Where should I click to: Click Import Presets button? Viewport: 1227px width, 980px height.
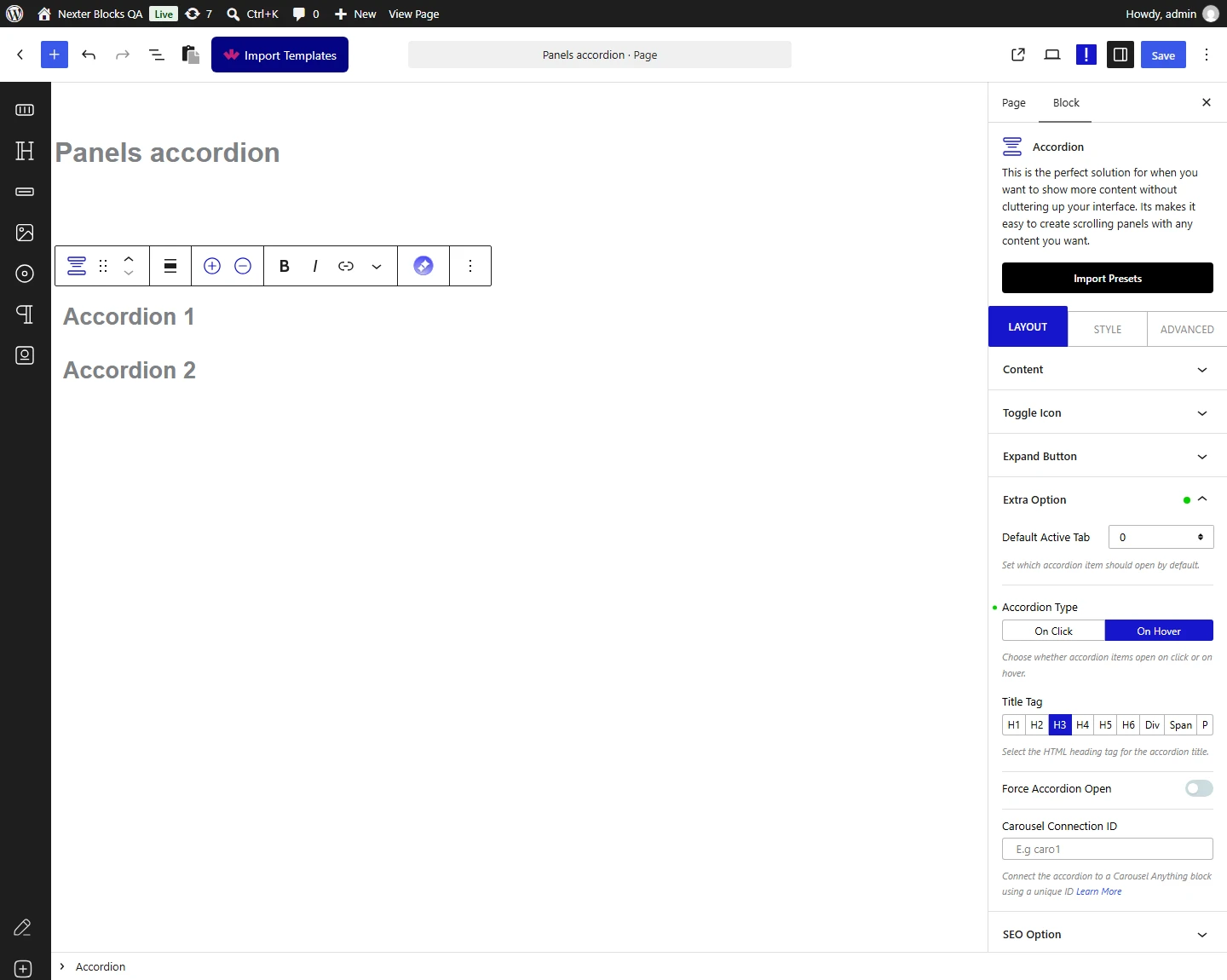click(1108, 278)
